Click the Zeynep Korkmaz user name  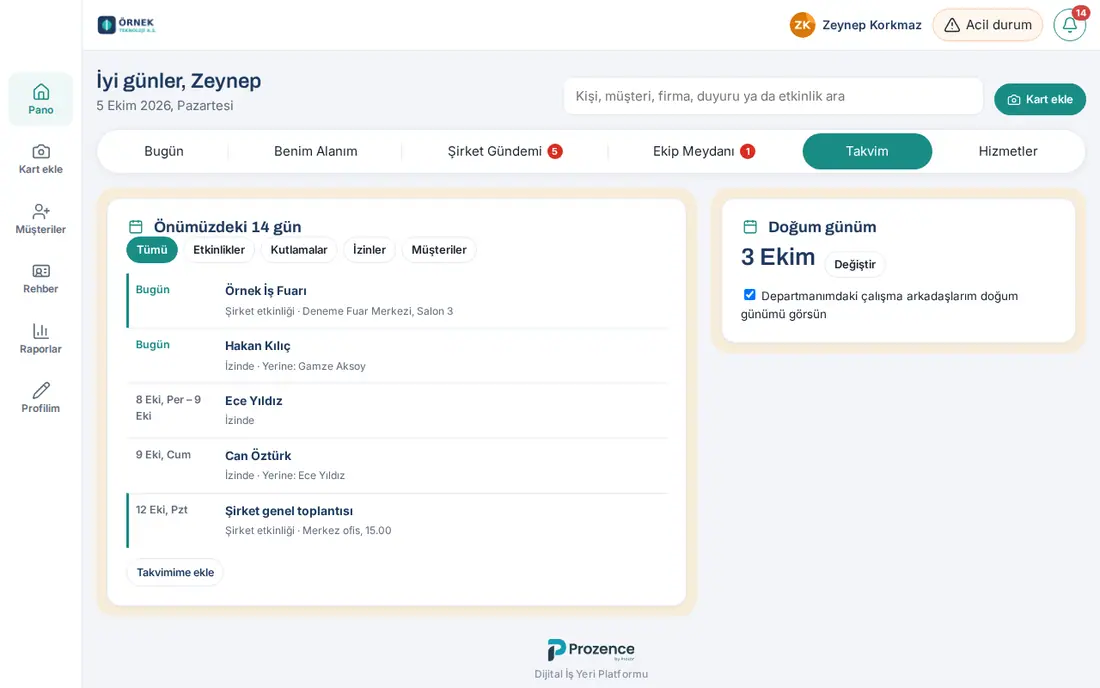pyautogui.click(x=872, y=25)
